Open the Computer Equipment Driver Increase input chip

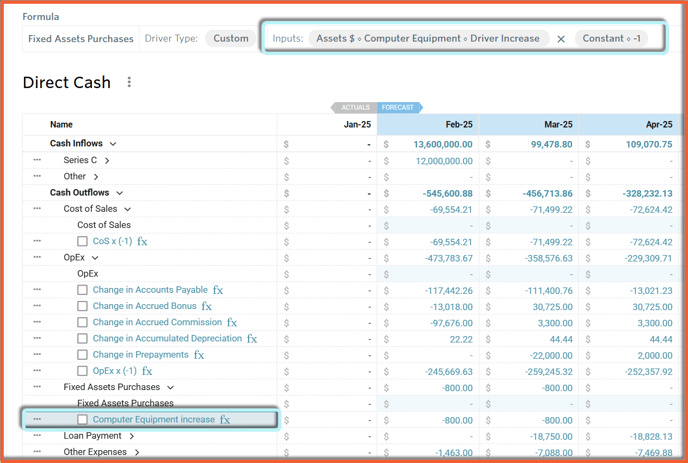[x=428, y=39]
